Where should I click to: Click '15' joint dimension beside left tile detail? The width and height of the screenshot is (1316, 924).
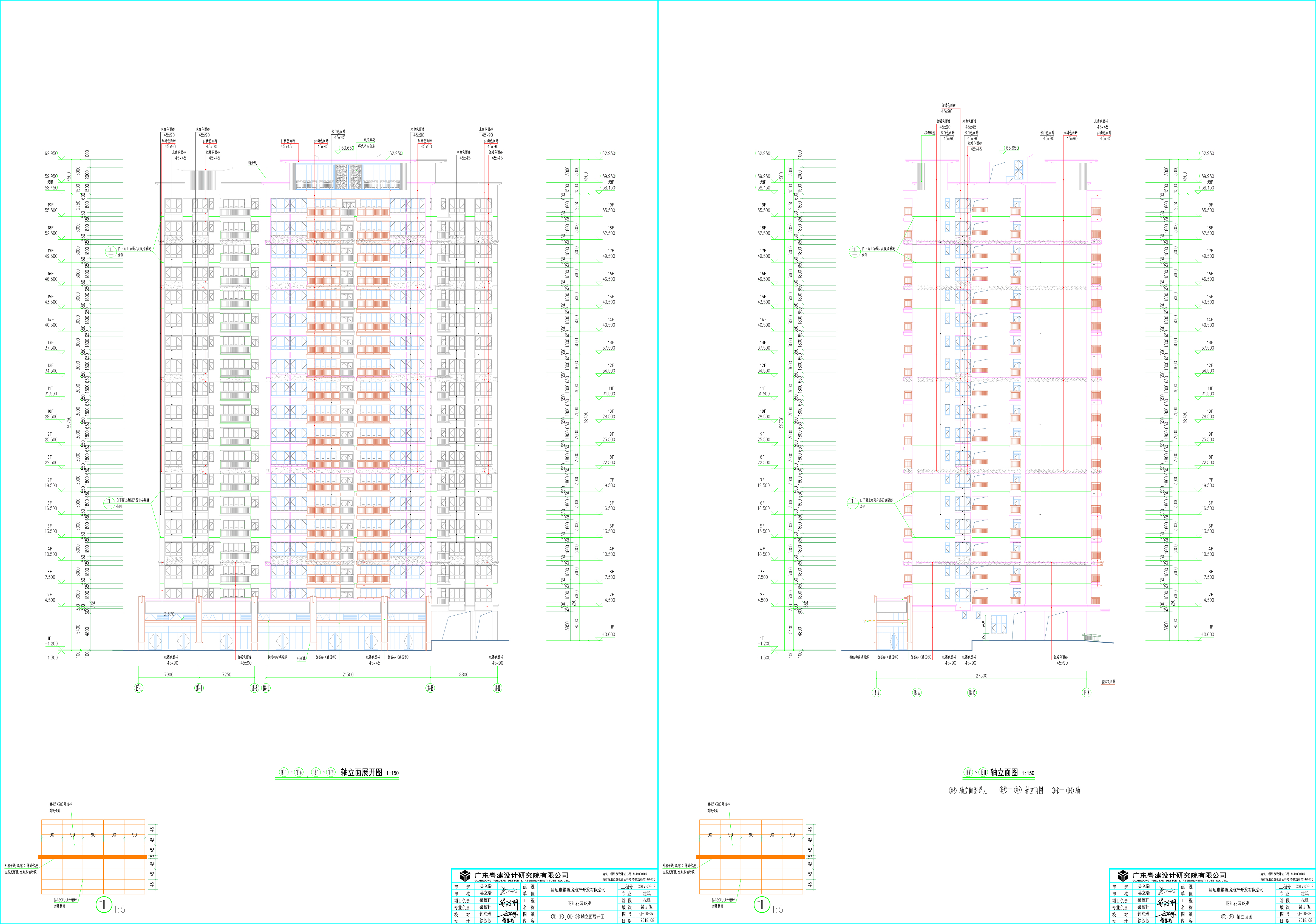point(152,857)
